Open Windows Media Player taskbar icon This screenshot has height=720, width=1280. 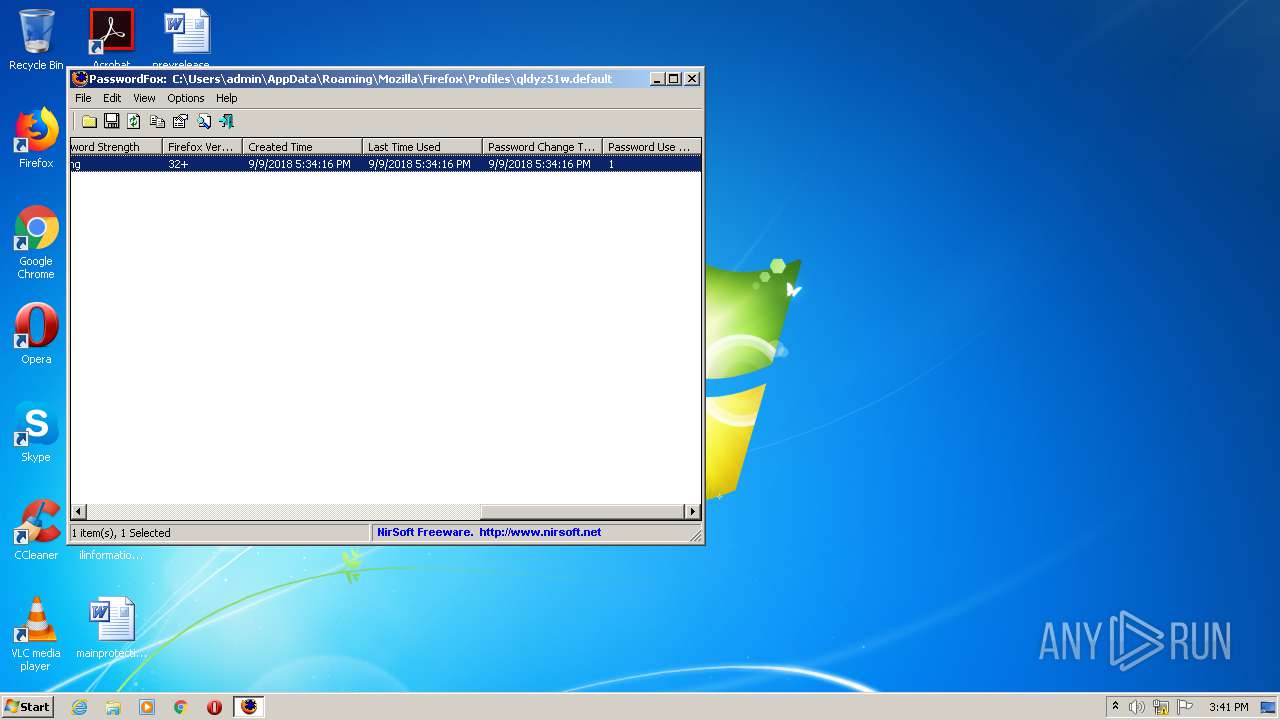(147, 707)
